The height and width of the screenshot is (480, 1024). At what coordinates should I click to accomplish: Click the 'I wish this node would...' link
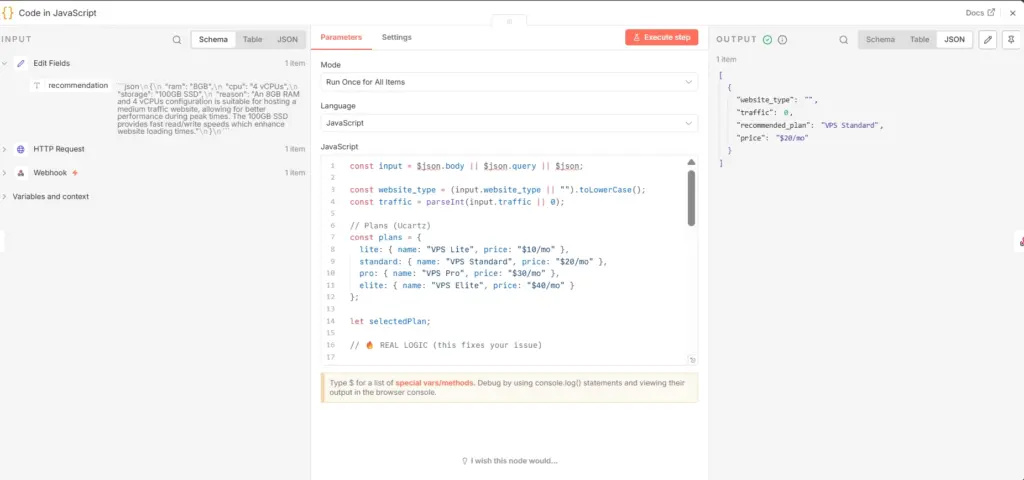point(509,460)
